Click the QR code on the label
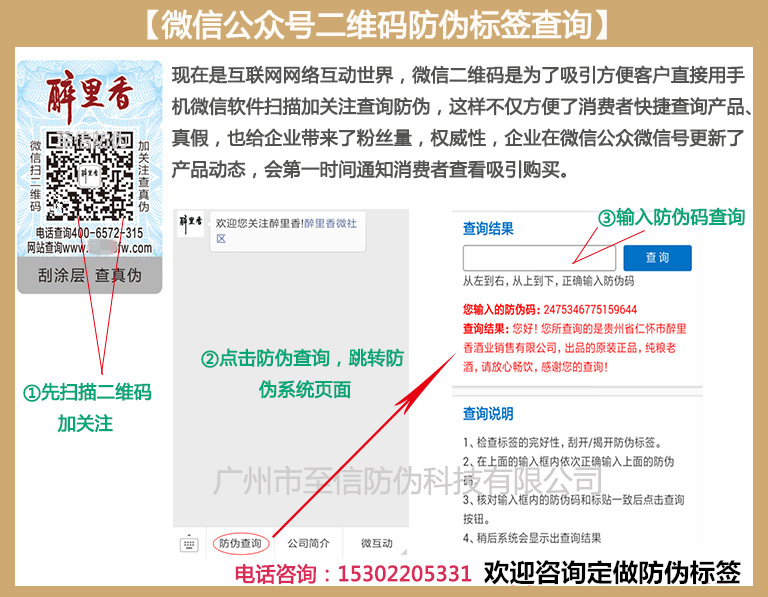This screenshot has height=597, width=768. pyautogui.click(x=89, y=176)
